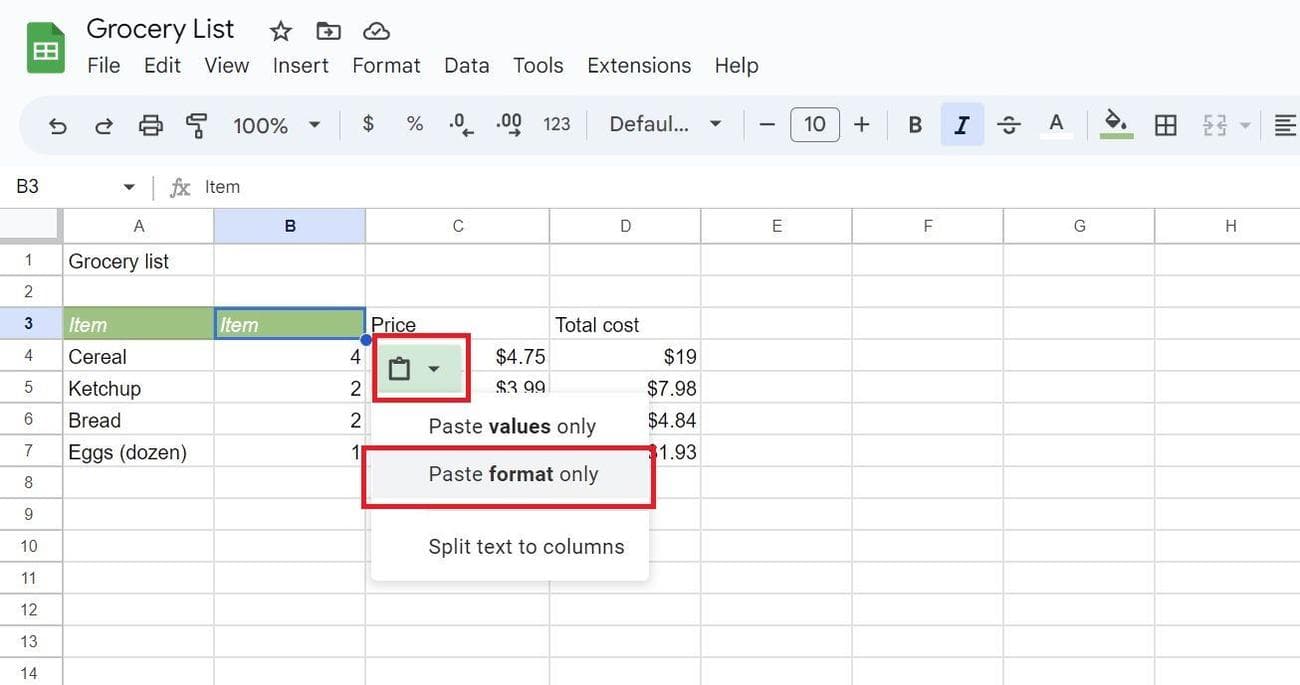
Task: Open the name box dropdown arrow
Action: (x=129, y=187)
